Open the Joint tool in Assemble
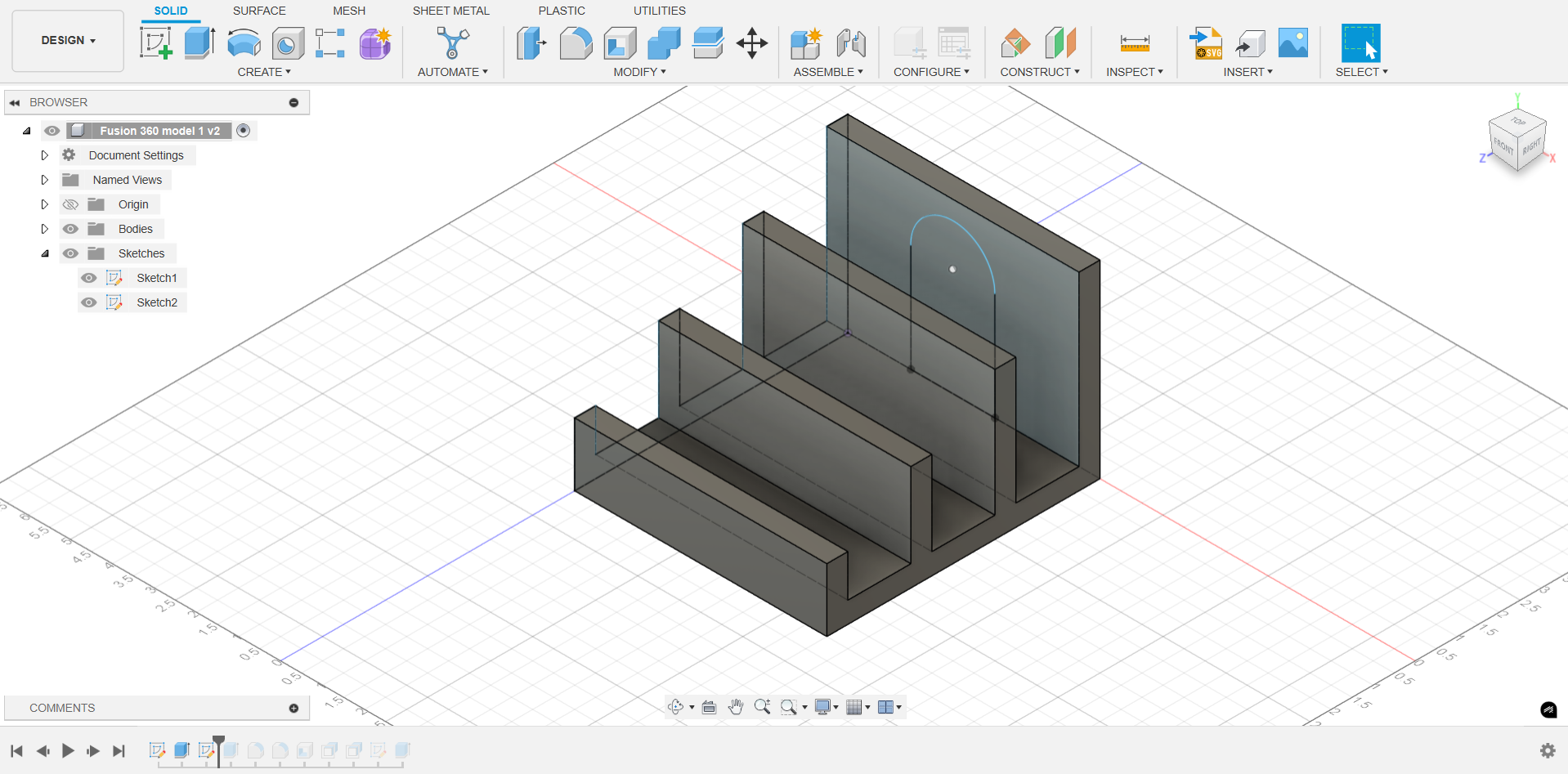The height and width of the screenshot is (774, 1568). (851, 43)
